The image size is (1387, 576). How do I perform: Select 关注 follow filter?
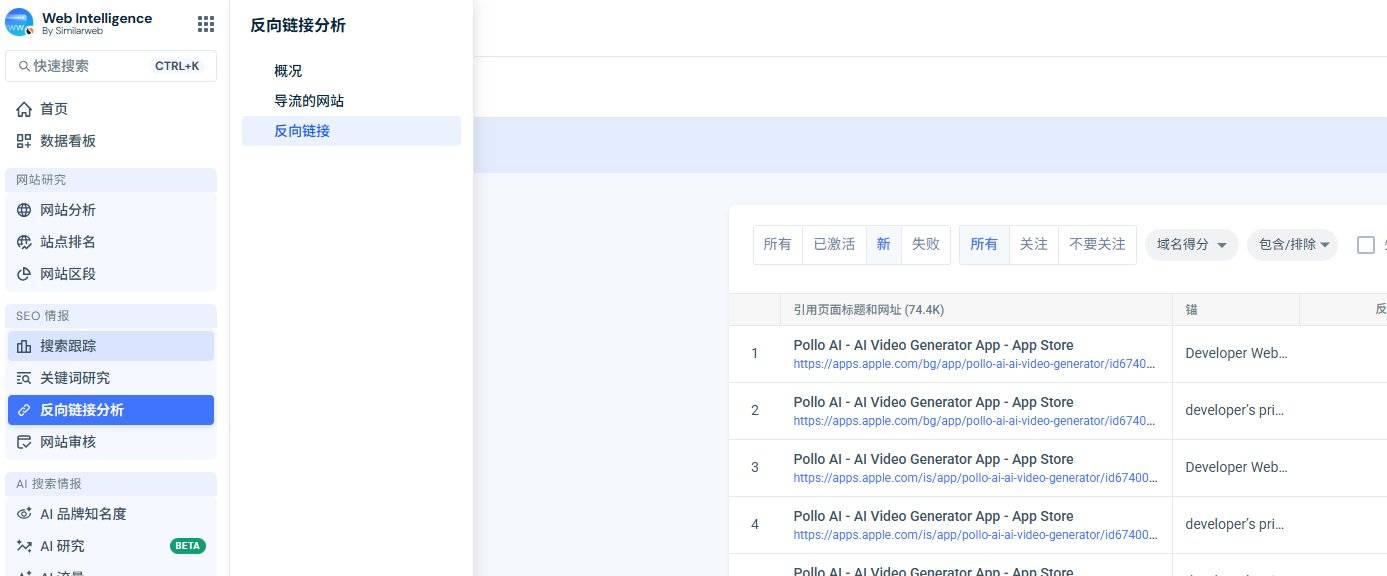click(x=1034, y=244)
